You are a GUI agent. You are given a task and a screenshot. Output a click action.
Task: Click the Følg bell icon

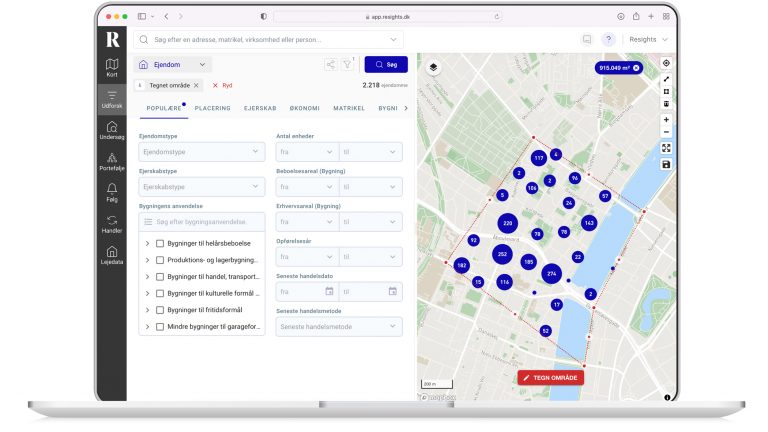[112, 192]
